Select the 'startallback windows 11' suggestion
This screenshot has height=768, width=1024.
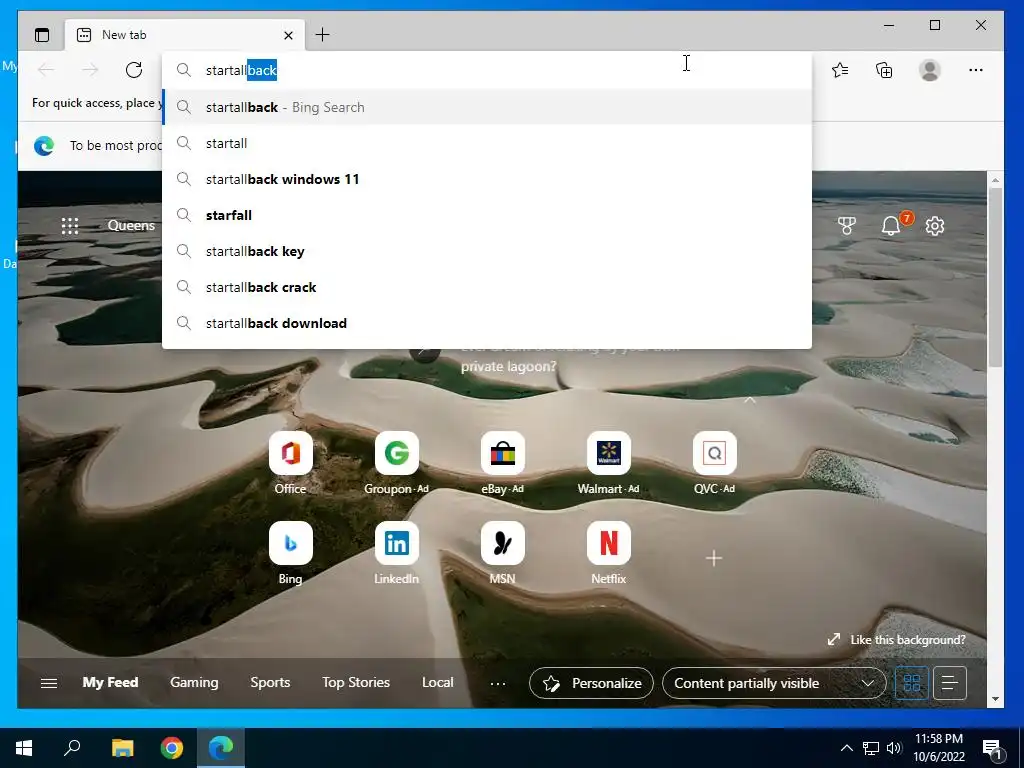click(487, 179)
